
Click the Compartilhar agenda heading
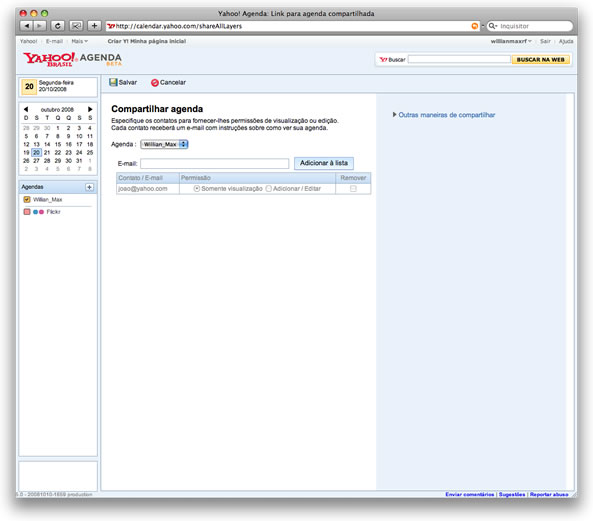click(x=157, y=109)
